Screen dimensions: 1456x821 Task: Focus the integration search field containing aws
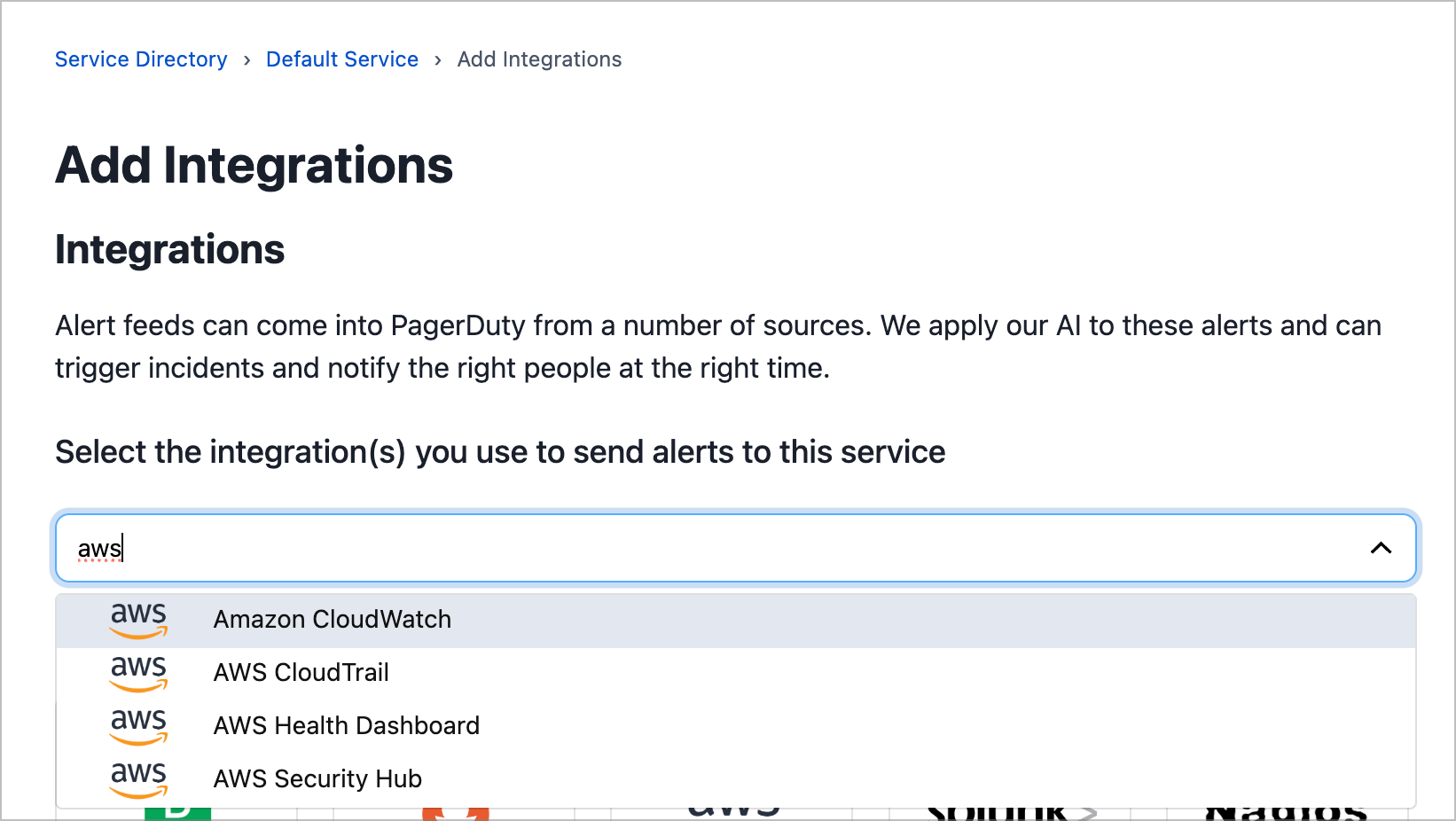709,548
